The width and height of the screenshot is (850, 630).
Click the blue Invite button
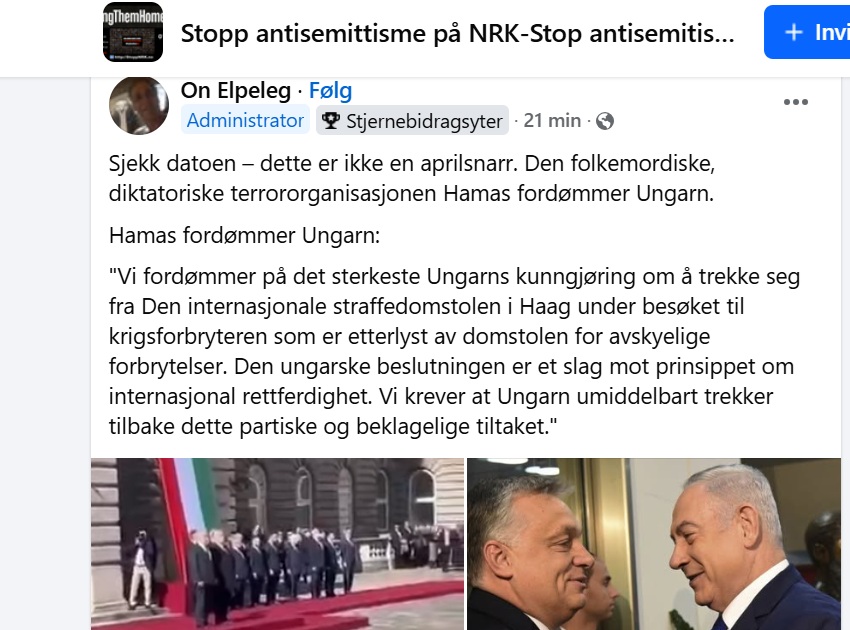[x=808, y=32]
